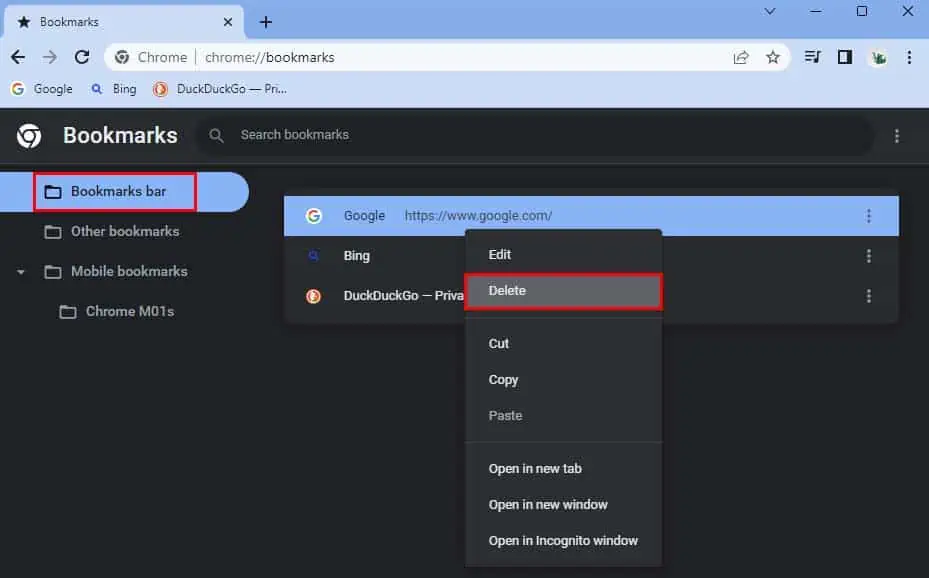Viewport: 929px width, 578px height.
Task: Click the share page icon in address bar
Action: (741, 57)
